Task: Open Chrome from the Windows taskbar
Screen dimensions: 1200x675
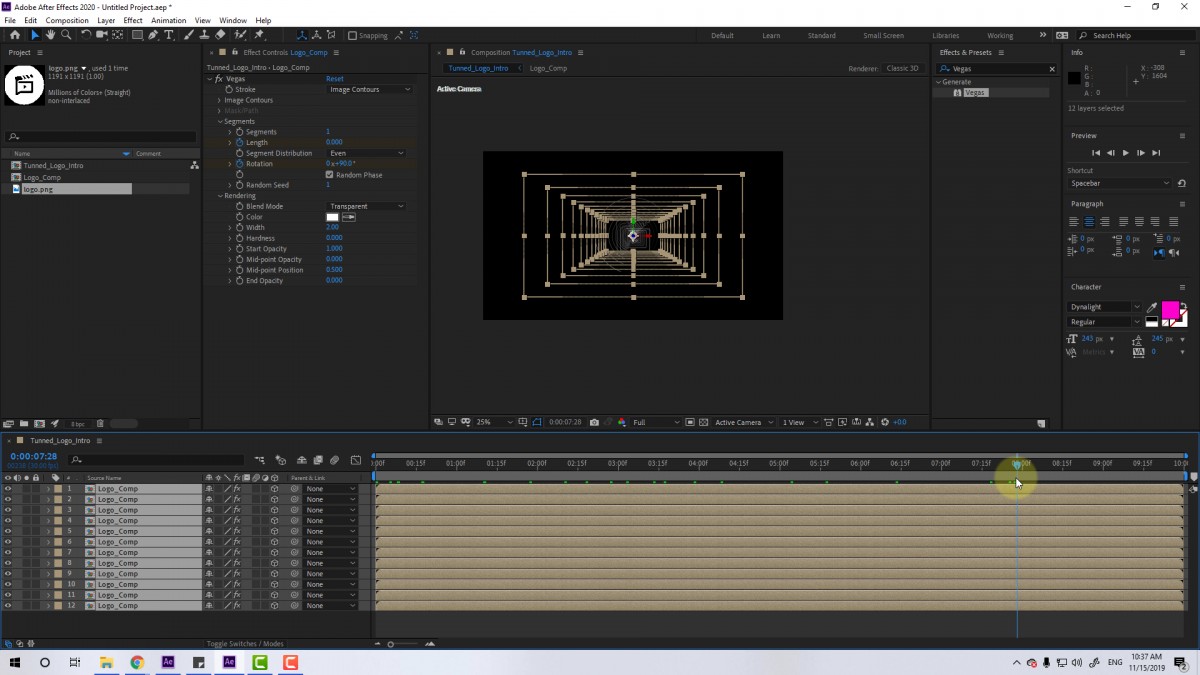Action: 137,662
